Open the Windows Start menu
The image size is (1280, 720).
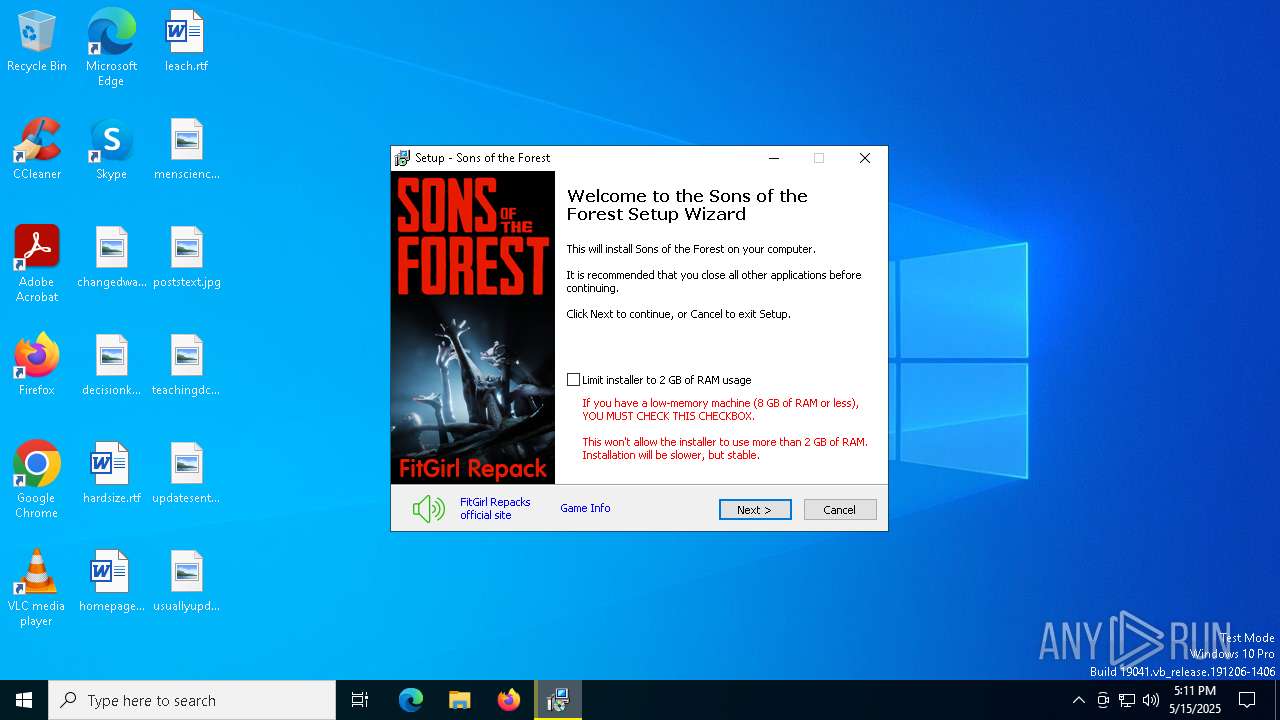point(24,700)
